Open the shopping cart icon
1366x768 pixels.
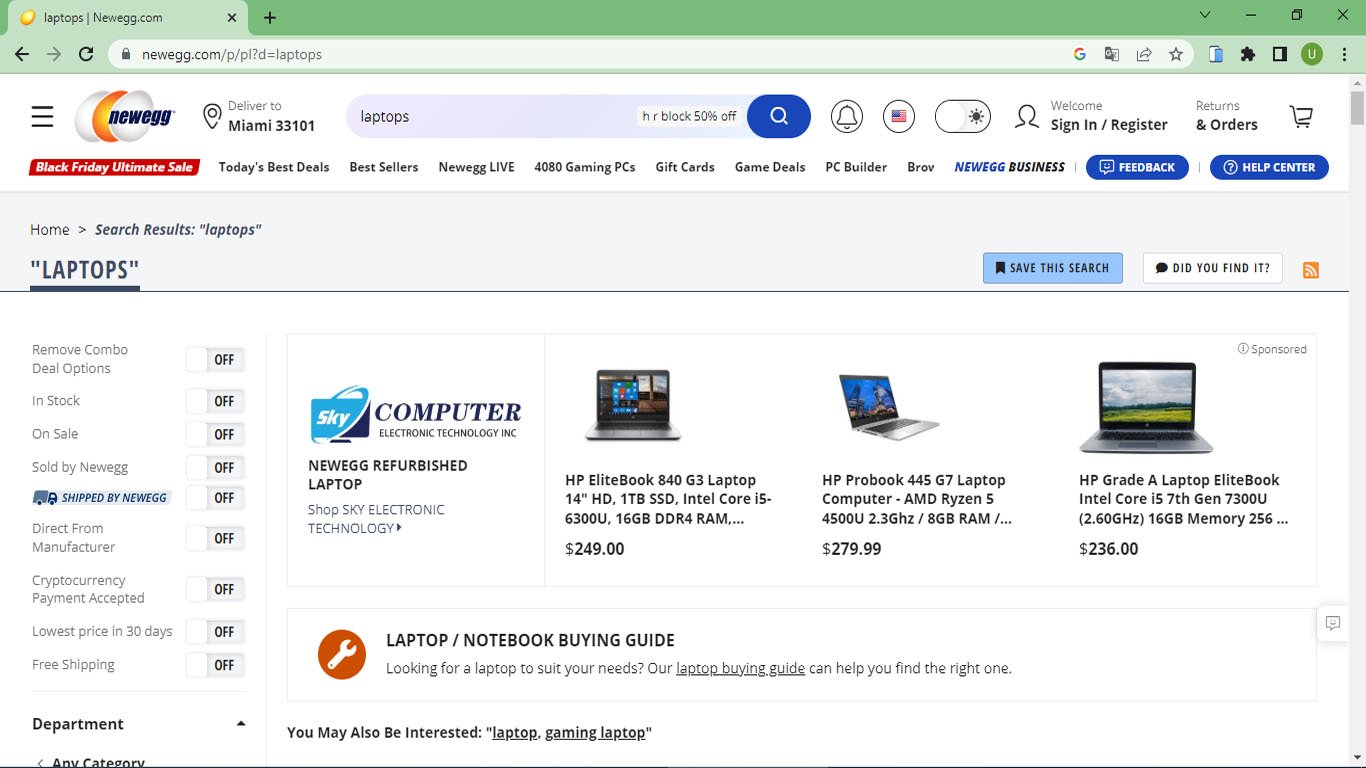(x=1301, y=117)
